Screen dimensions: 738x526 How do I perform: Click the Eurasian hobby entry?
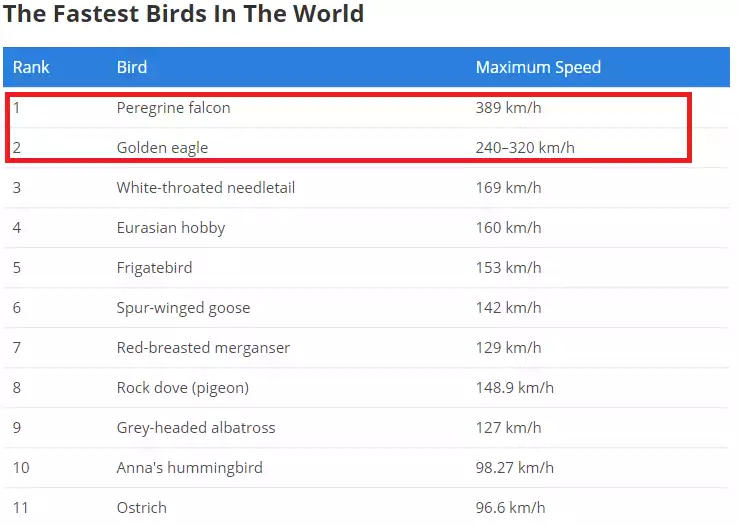tap(171, 228)
